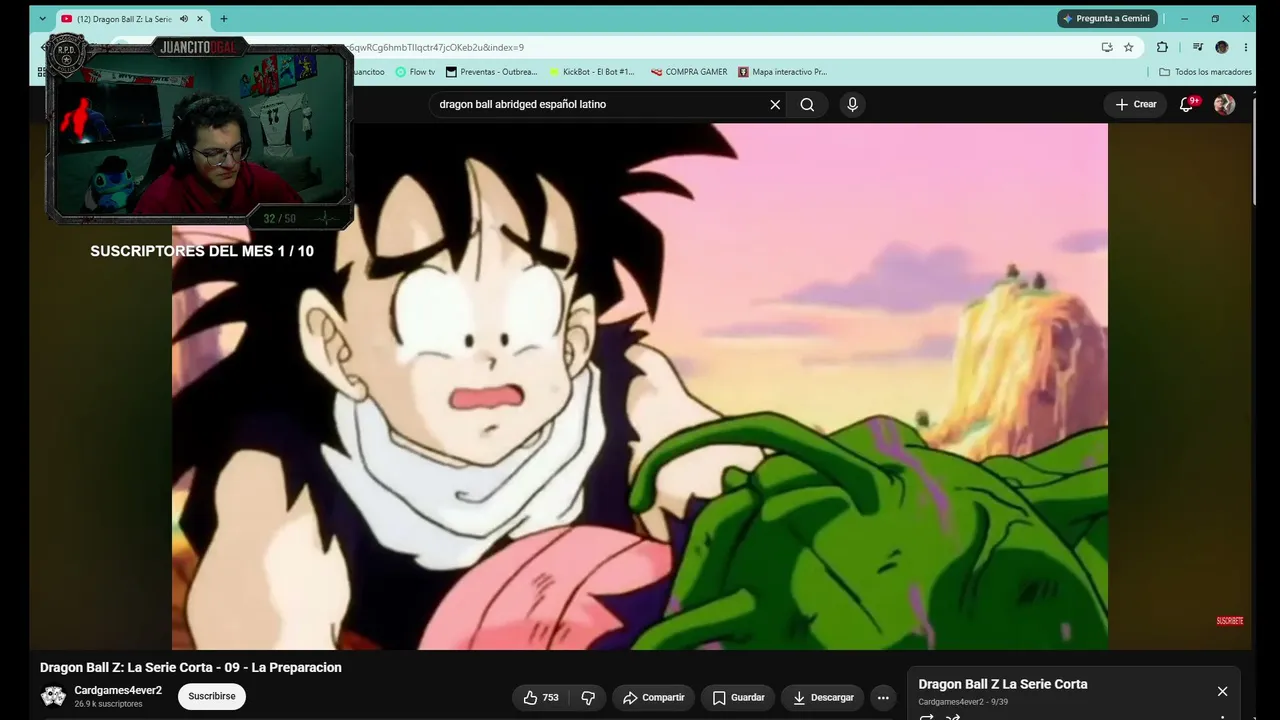
Task: Open YouTube notifications bell
Action: pos(1187,104)
